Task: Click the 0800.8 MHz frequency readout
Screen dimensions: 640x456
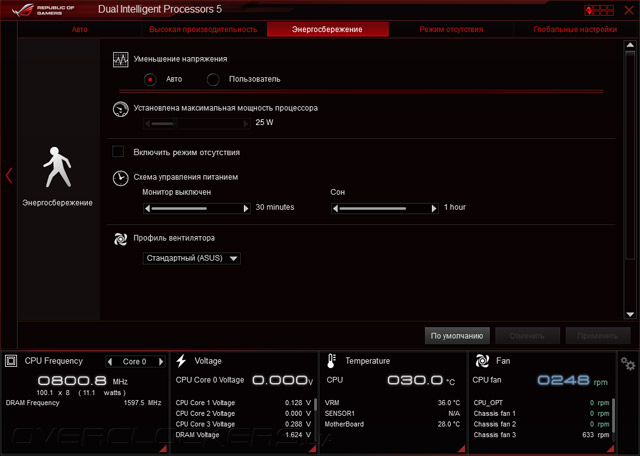Action: (82, 381)
